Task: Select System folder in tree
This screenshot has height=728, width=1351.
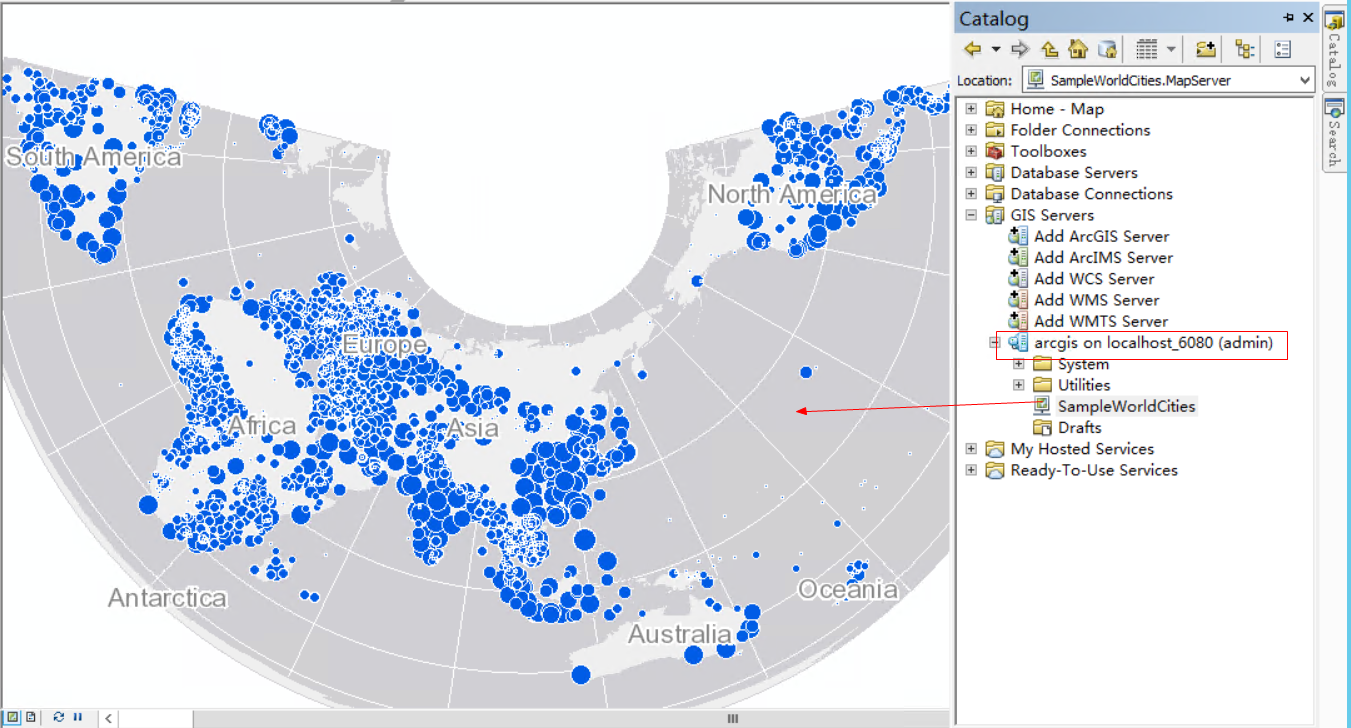Action: point(1083,364)
